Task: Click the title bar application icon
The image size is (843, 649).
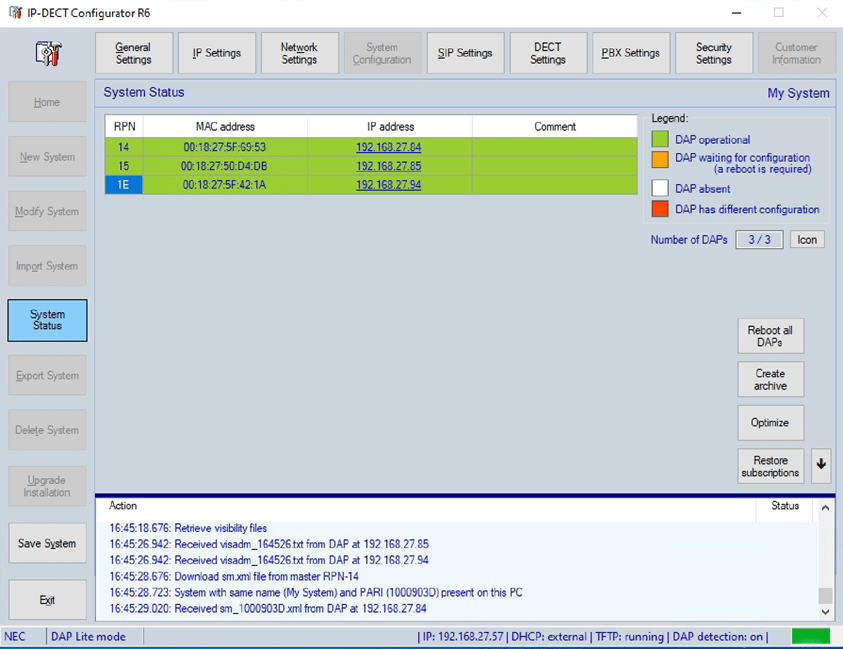Action: 16,13
